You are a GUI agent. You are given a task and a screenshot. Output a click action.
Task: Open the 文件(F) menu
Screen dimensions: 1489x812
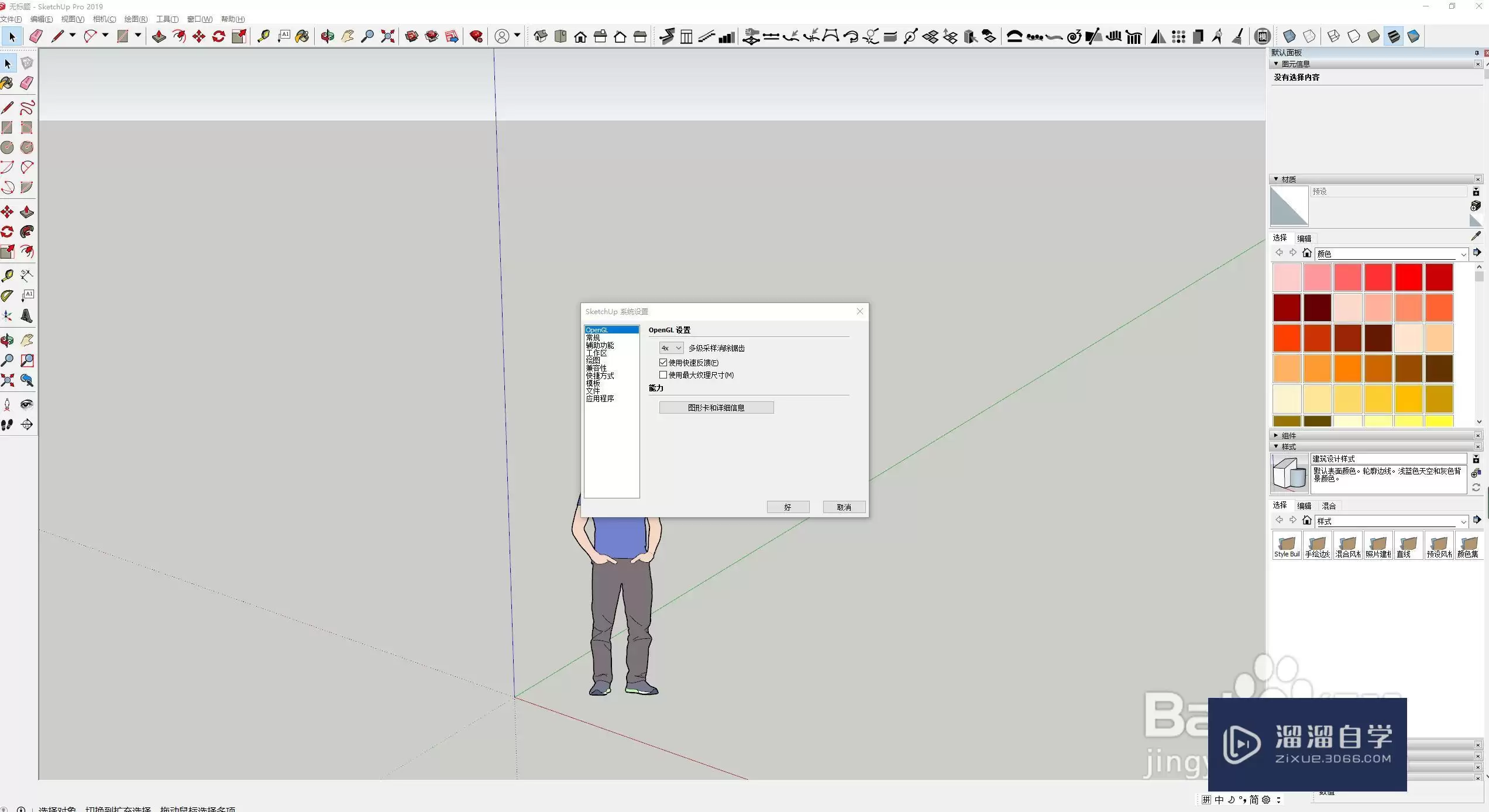(x=11, y=19)
